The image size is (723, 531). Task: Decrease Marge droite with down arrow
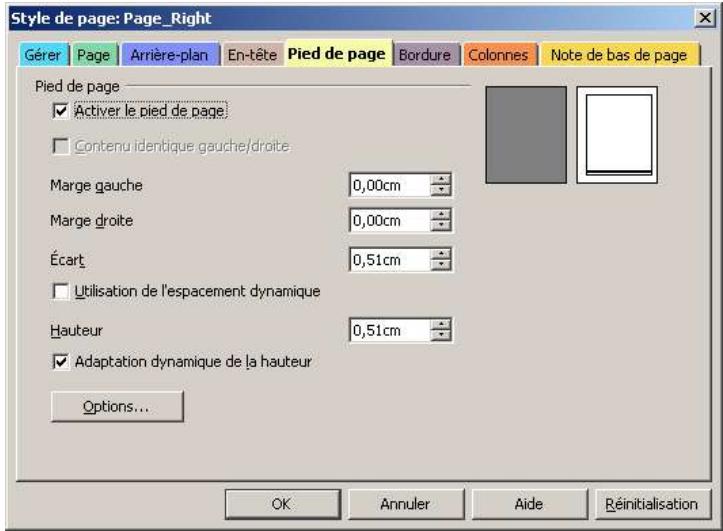(441, 226)
